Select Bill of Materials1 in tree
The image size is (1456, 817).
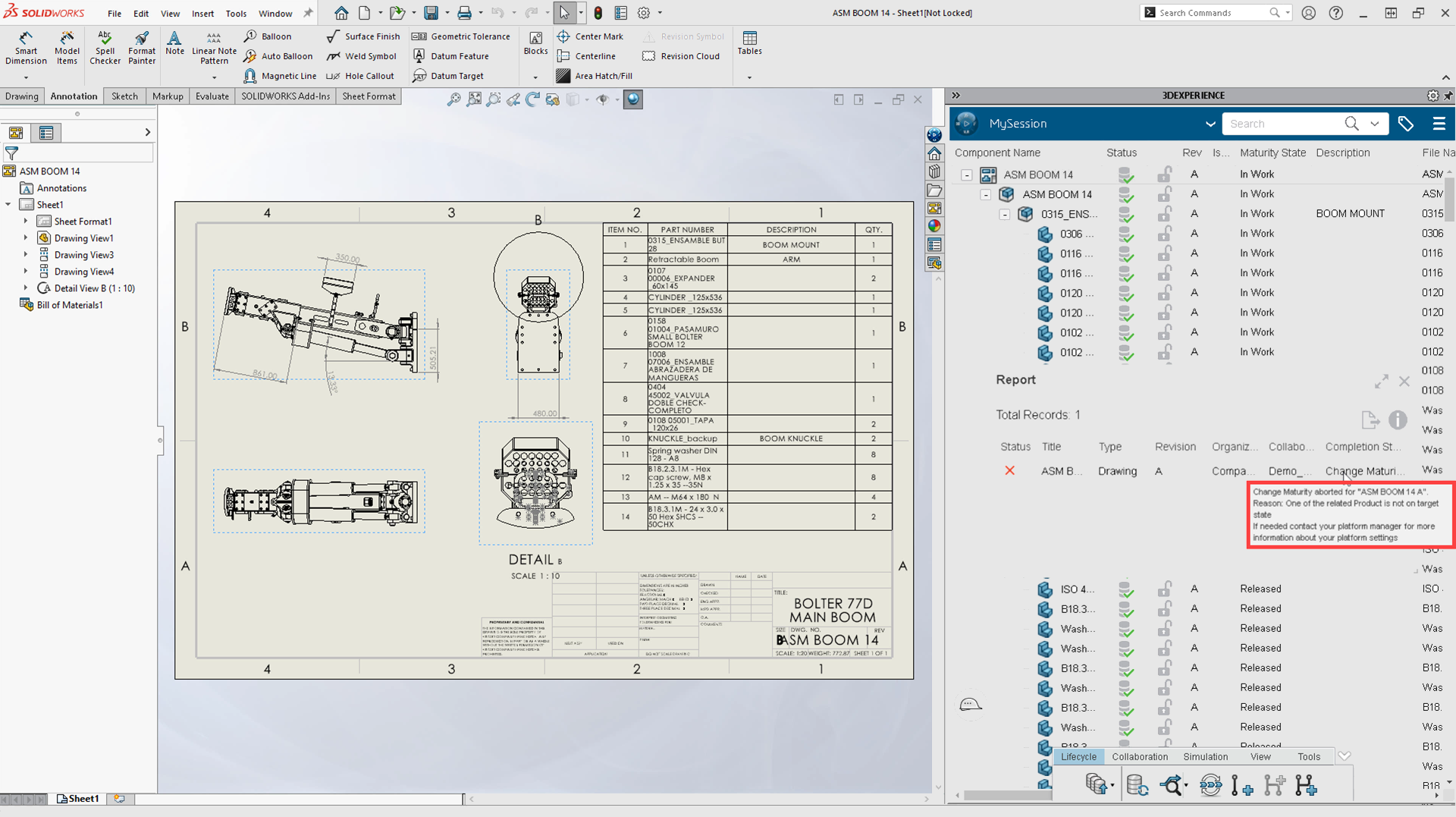(x=70, y=305)
